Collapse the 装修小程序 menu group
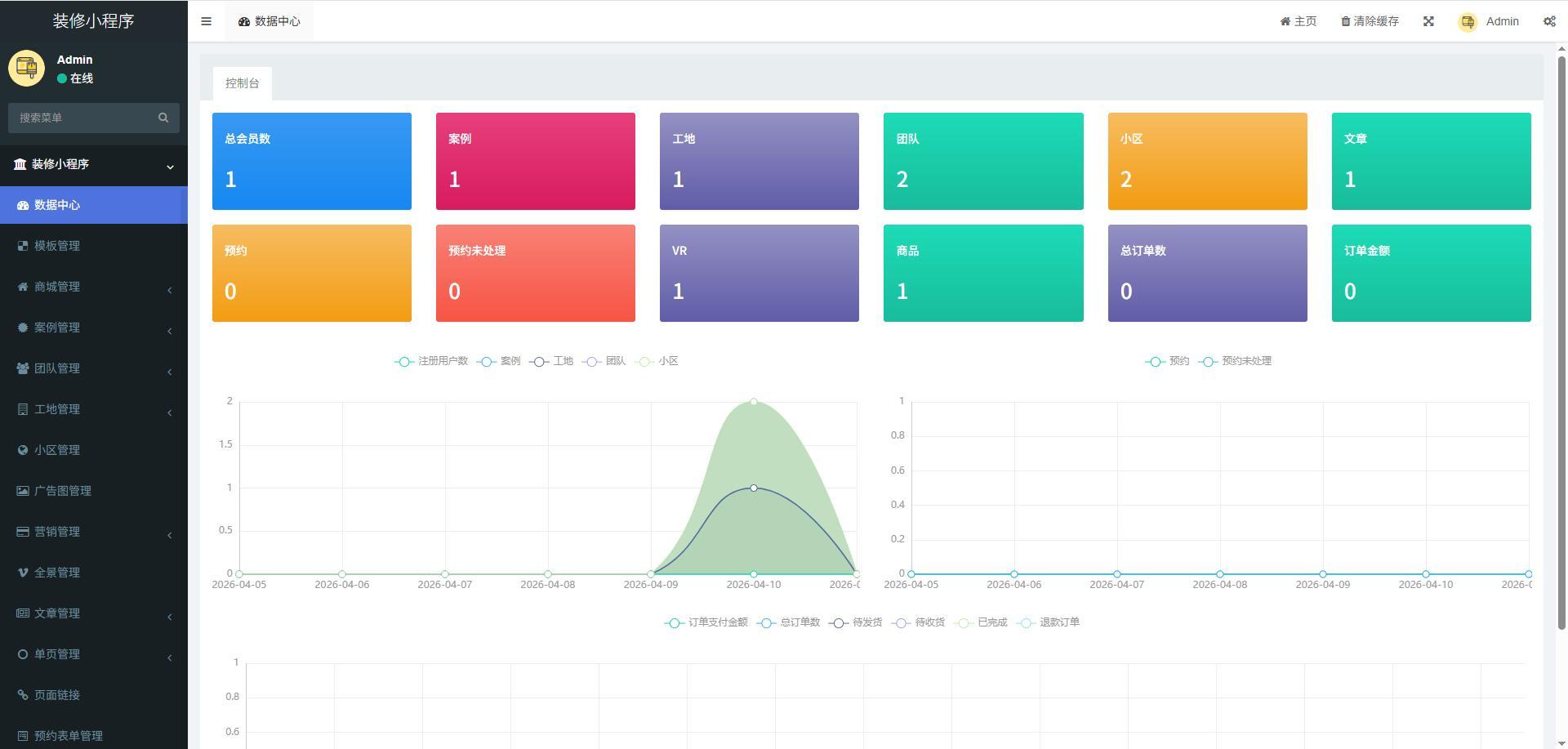The height and width of the screenshot is (749, 1568). pos(94,164)
